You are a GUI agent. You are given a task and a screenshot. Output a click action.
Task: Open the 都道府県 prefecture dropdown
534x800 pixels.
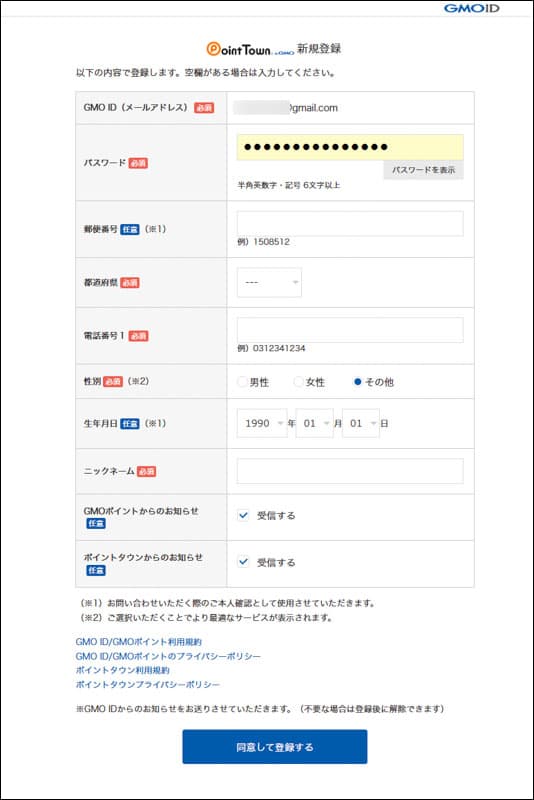(269, 282)
